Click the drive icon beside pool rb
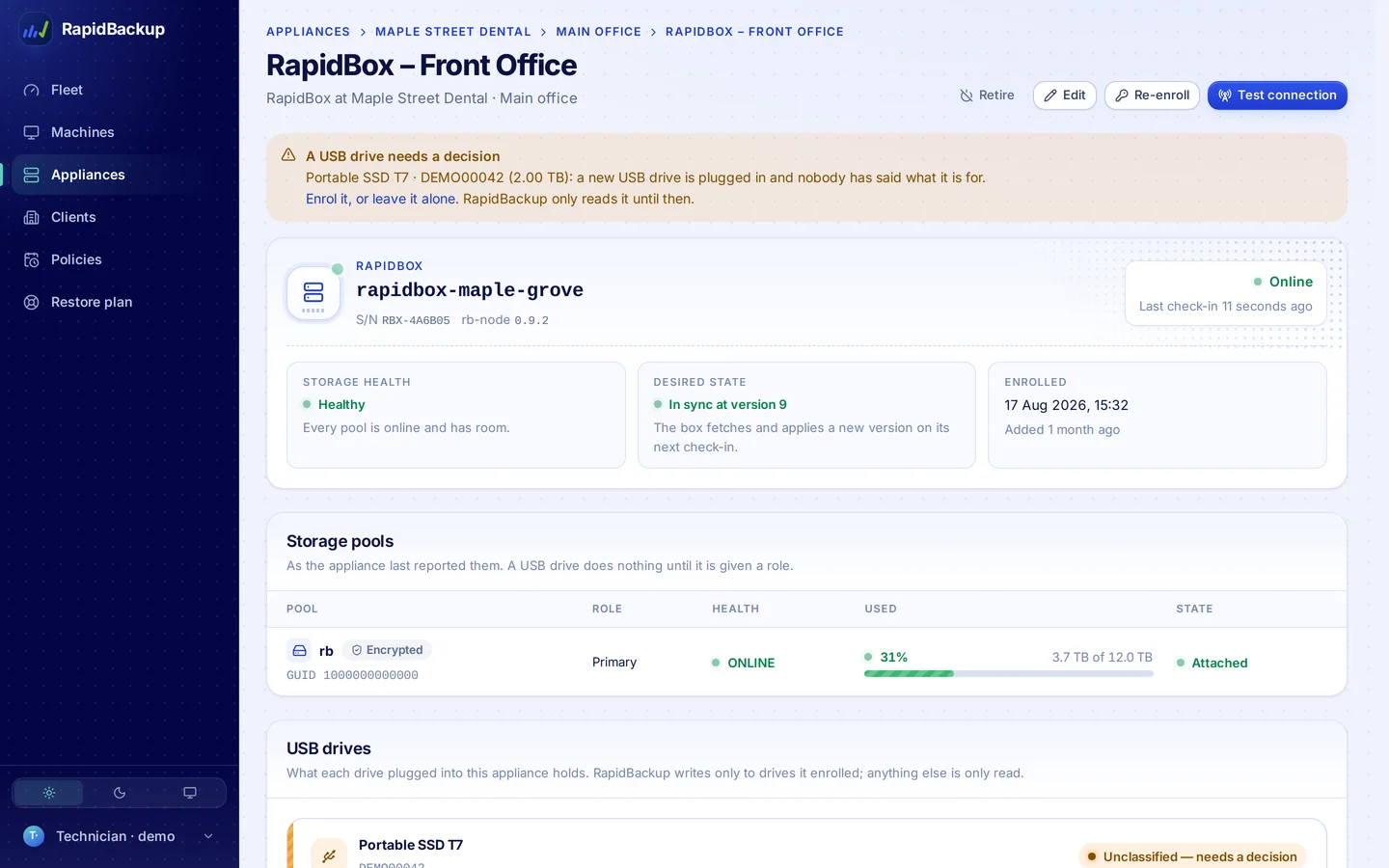1389x868 pixels. coord(299,650)
